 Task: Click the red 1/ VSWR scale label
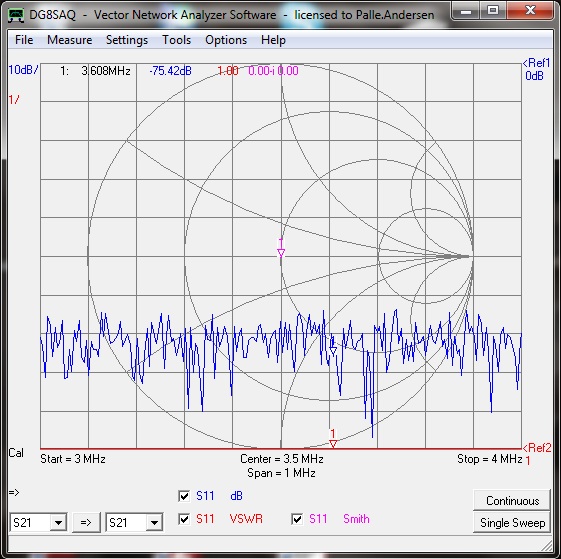(14, 99)
